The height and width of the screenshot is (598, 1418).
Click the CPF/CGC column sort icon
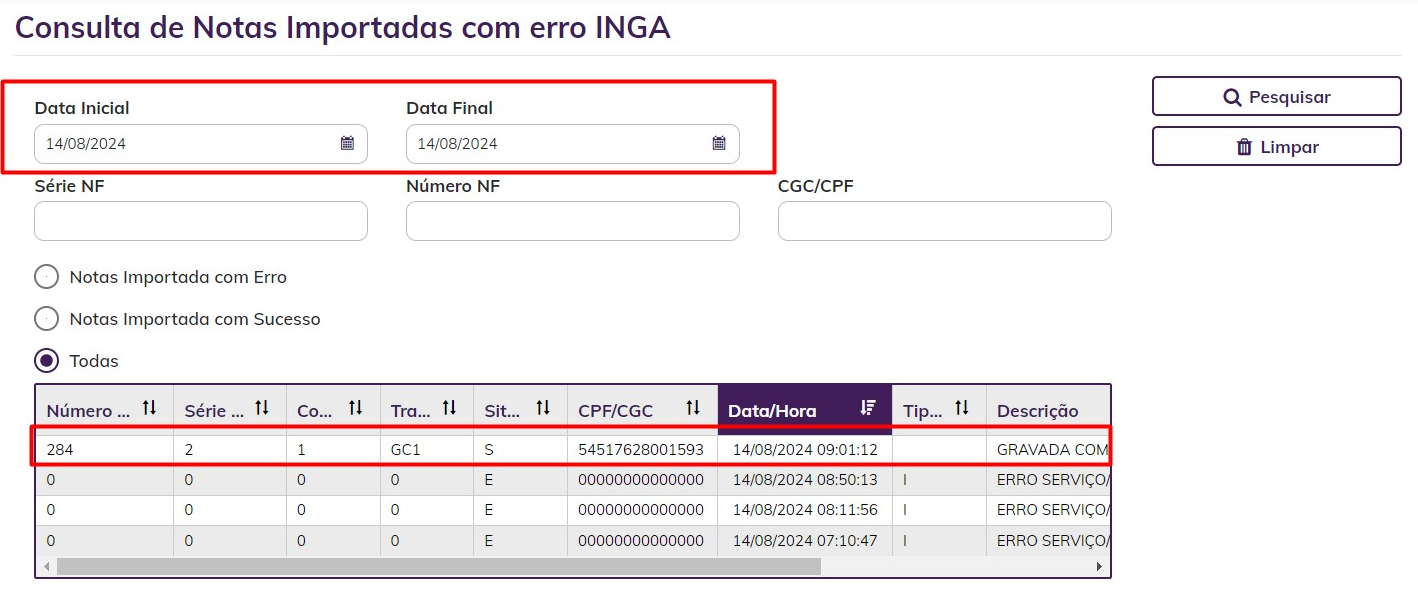(693, 408)
